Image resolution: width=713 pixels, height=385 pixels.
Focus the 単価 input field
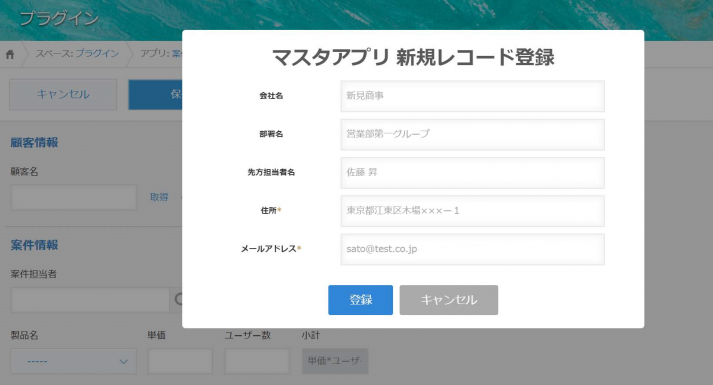[180, 361]
